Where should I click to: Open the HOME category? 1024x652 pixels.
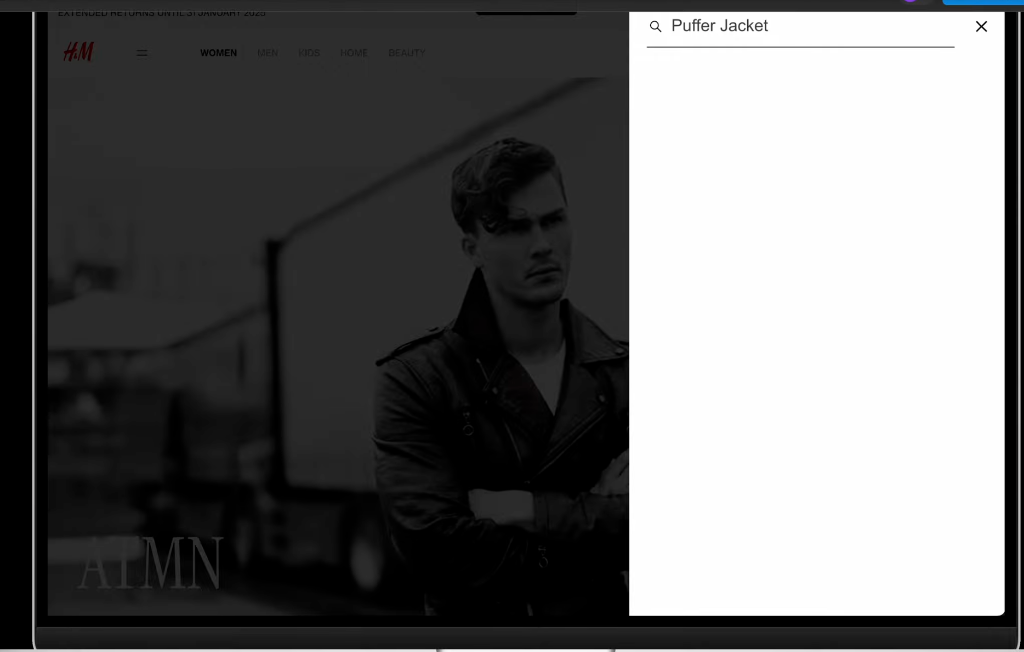click(x=354, y=53)
